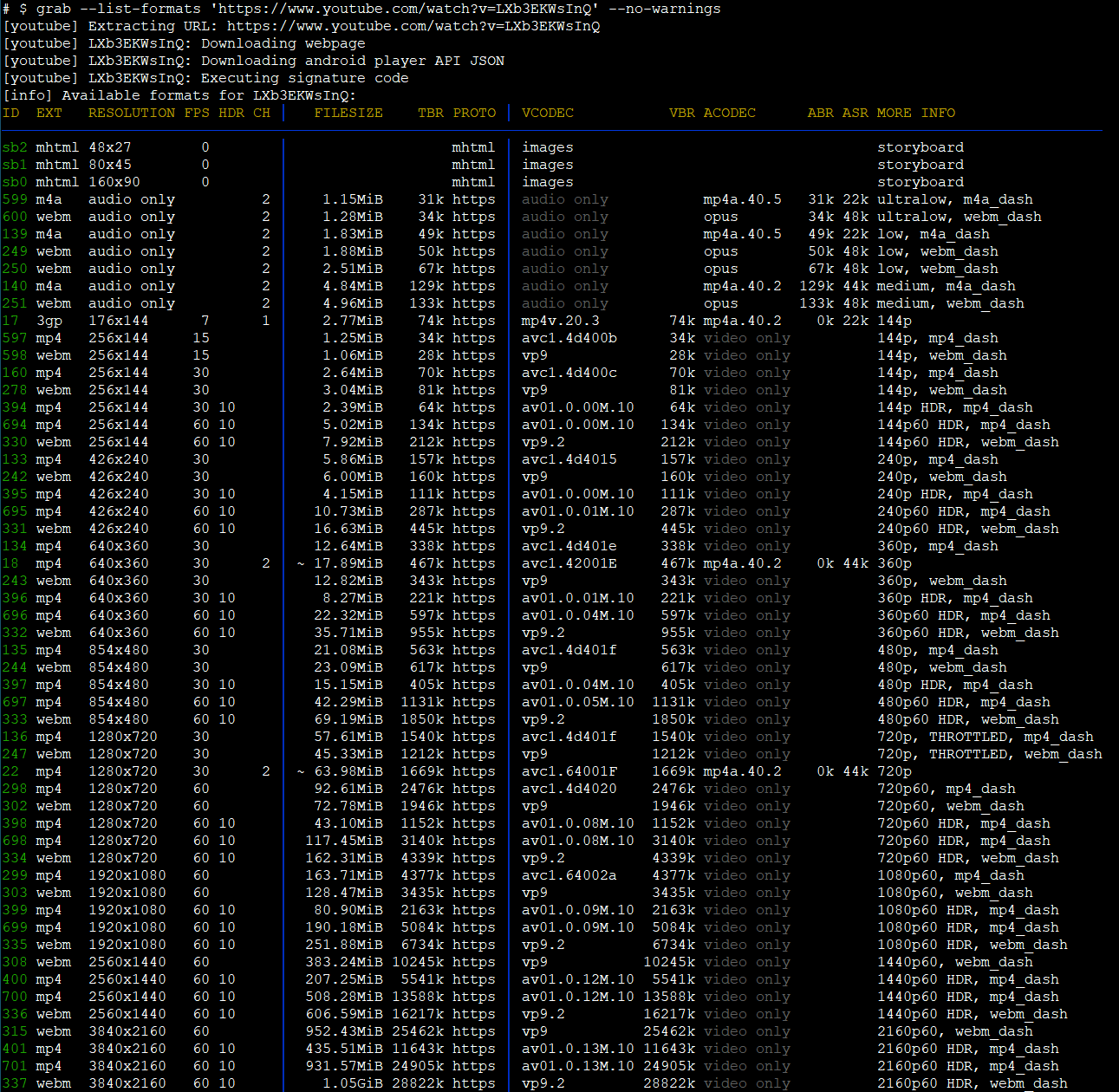Click the avc1.42001E codec value

(x=569, y=563)
